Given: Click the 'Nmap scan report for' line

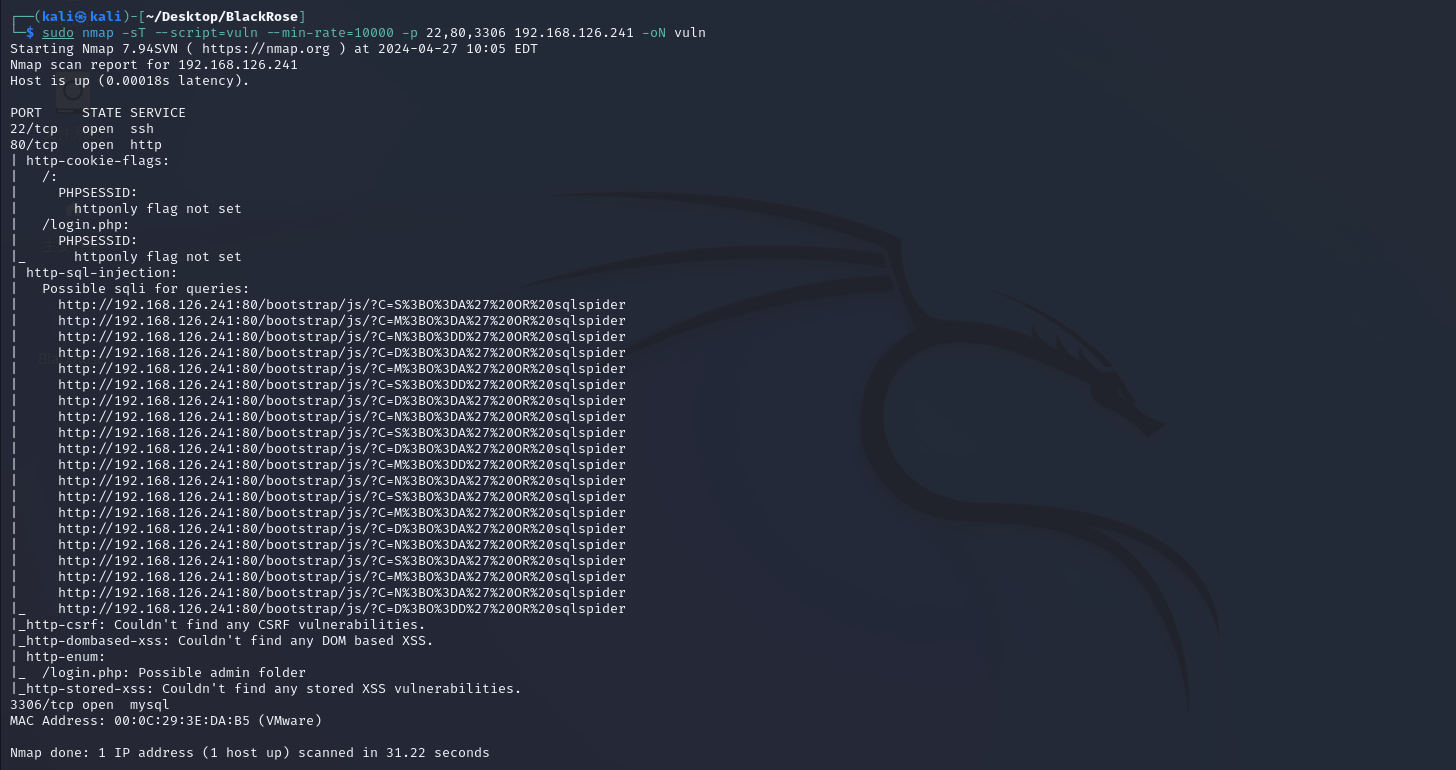Looking at the screenshot, I should click(x=154, y=64).
